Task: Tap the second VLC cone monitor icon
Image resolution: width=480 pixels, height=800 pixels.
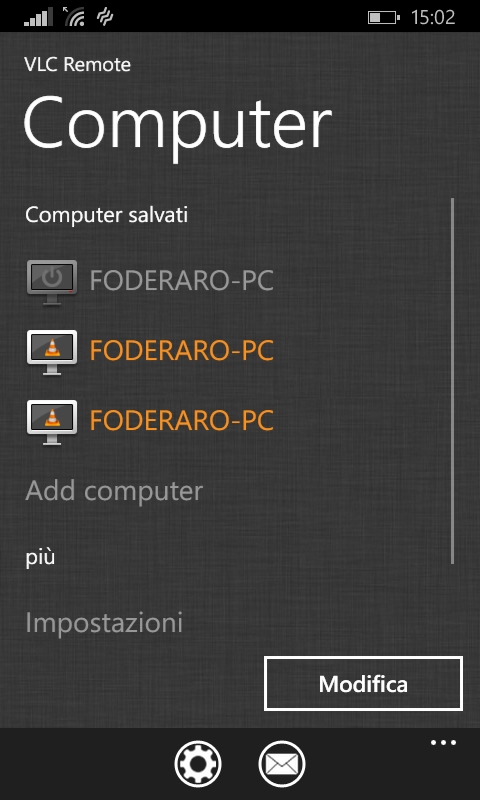Action: pyautogui.click(x=52, y=422)
